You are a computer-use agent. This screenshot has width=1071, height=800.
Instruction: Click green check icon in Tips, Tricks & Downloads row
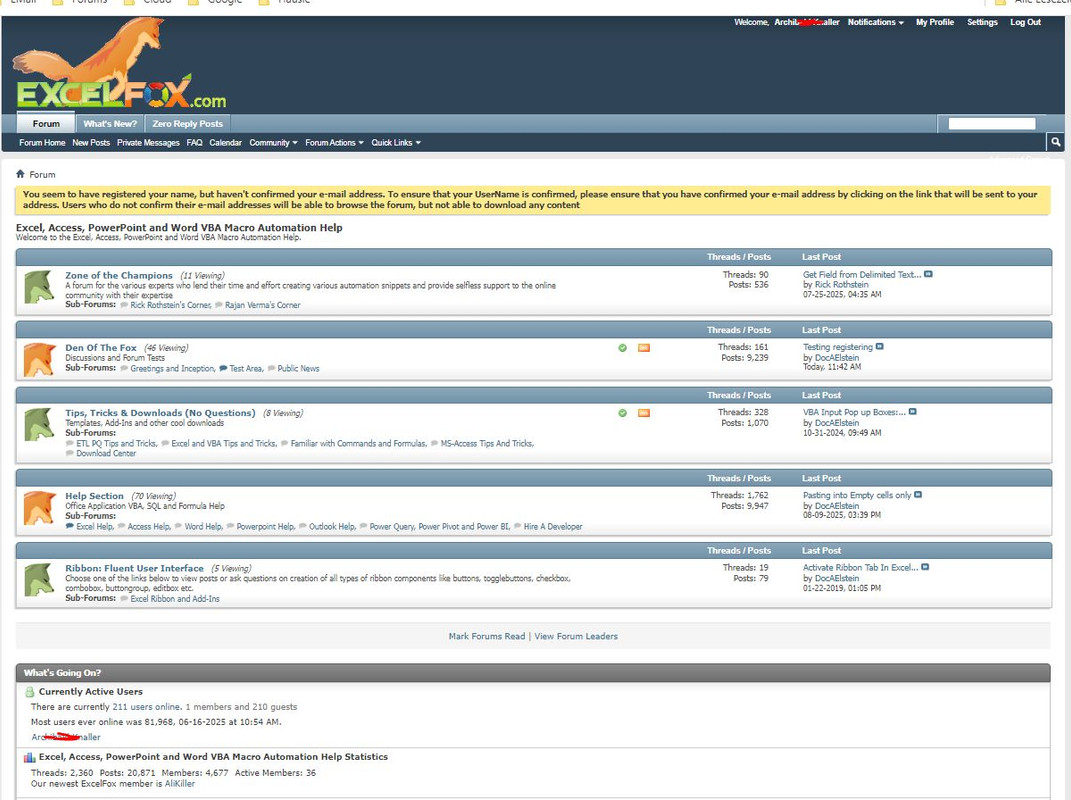(622, 413)
